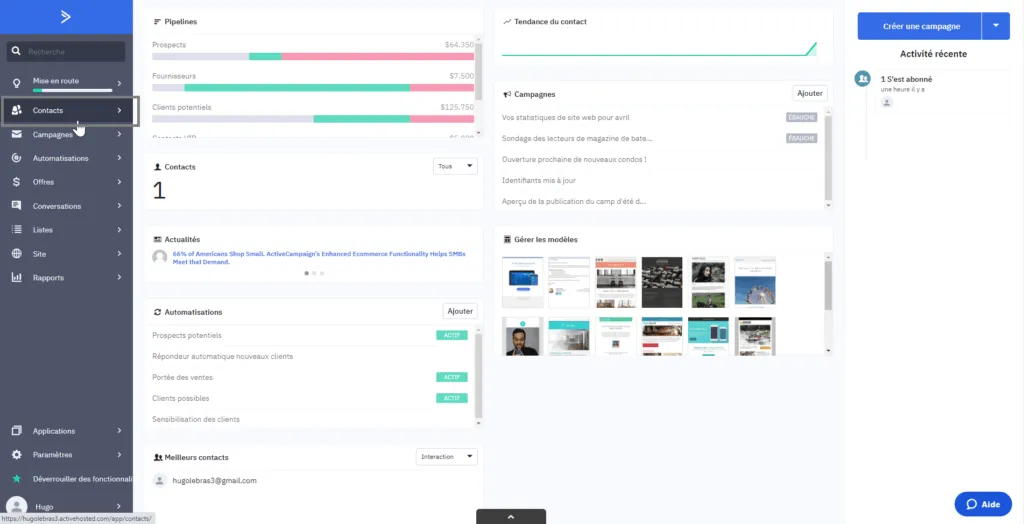This screenshot has height=524, width=1024.
Task: Click the Rapports bar chart icon
Action: tap(16, 278)
